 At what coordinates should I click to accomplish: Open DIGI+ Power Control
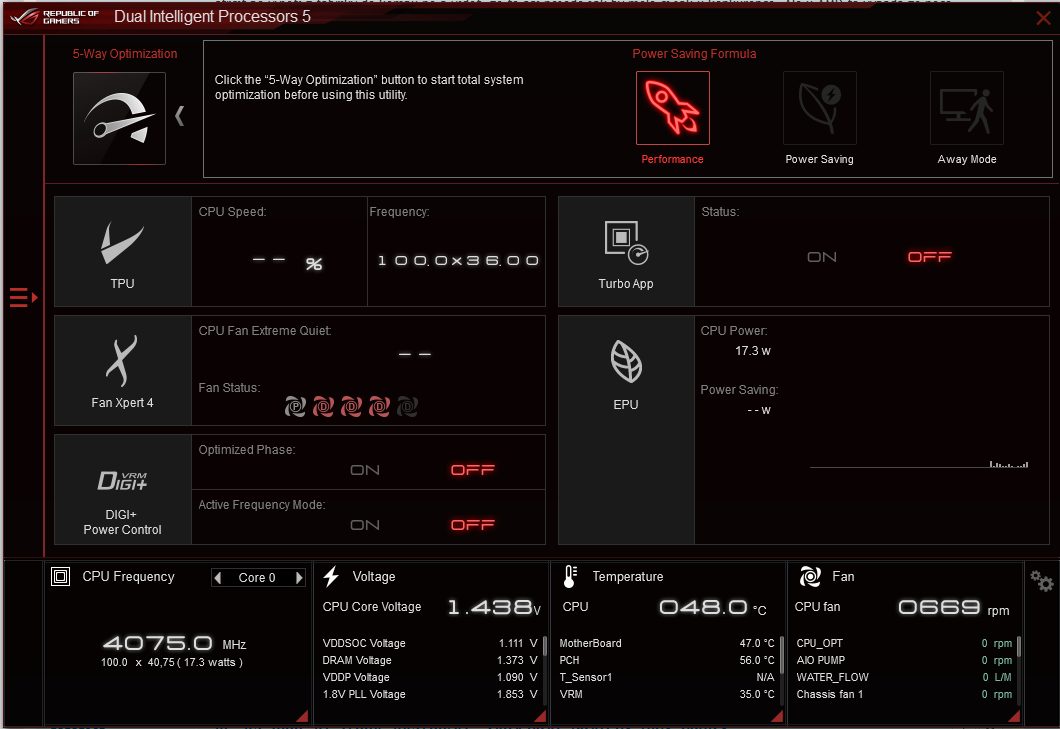[x=122, y=489]
